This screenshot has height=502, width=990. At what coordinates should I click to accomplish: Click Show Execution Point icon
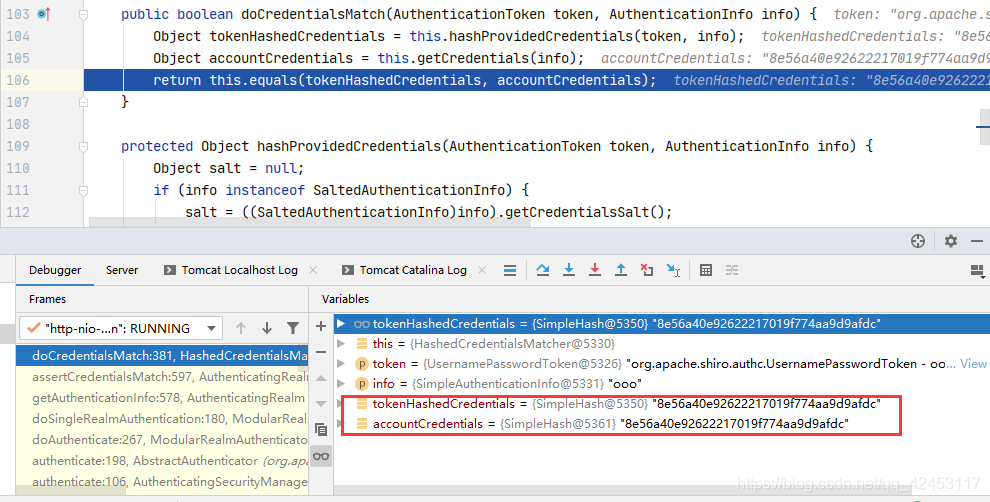pos(510,270)
